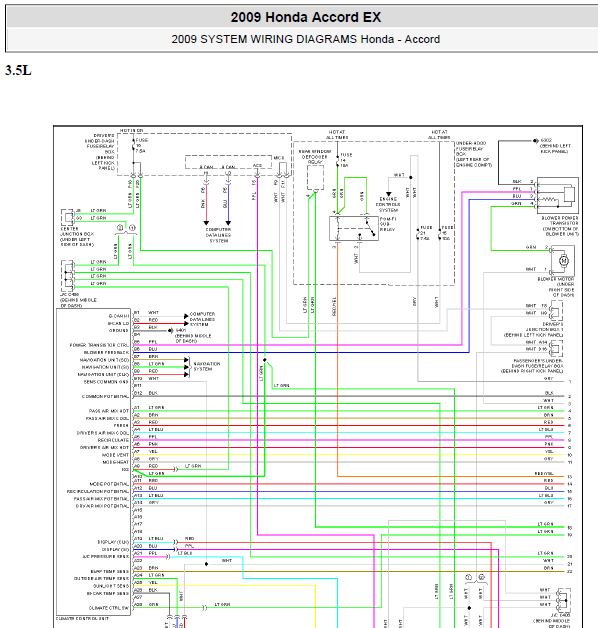The width and height of the screenshot is (598, 628).
Task: Select the engine controls system arrow
Action: click(x=389, y=194)
